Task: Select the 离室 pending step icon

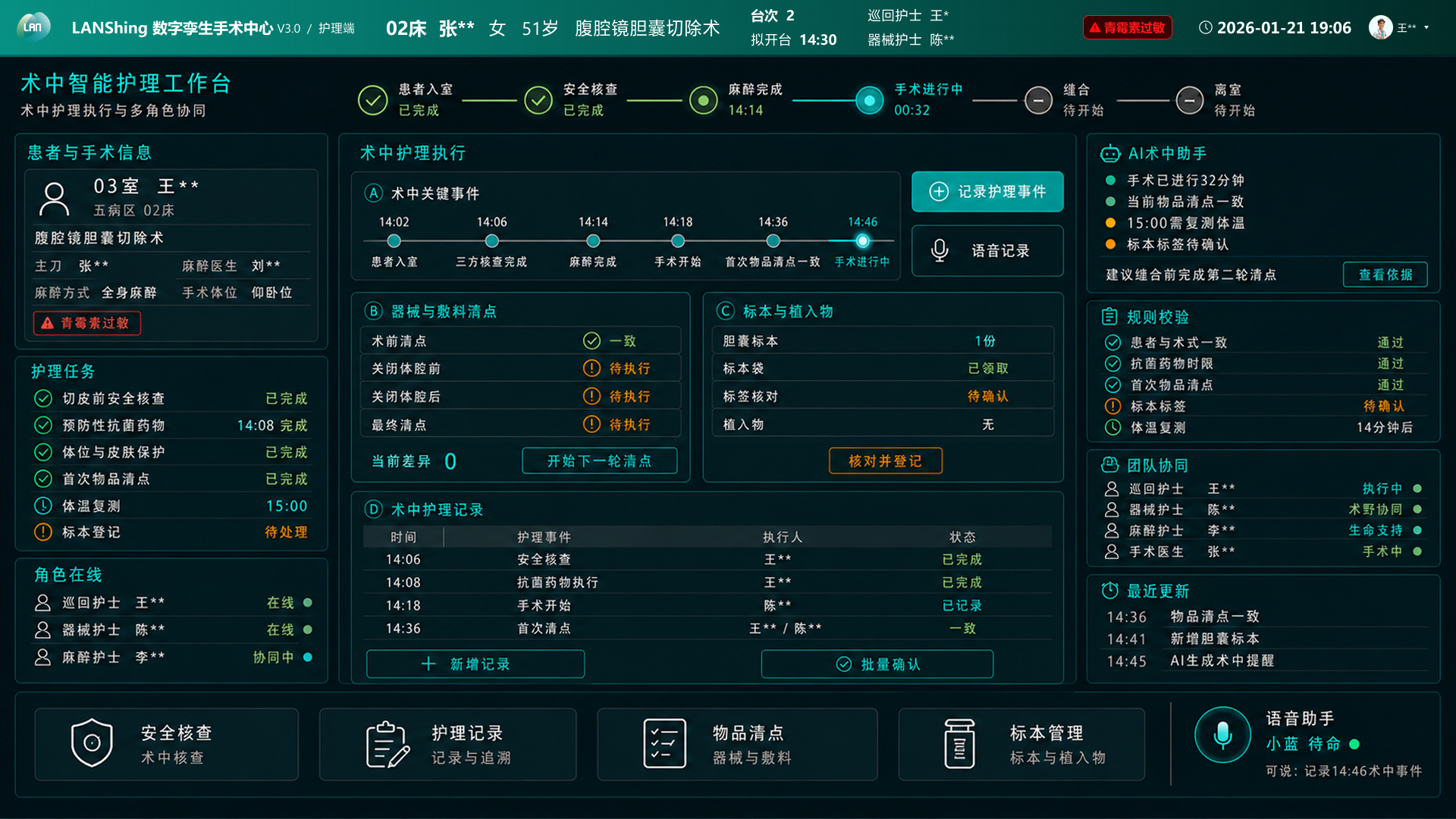Action: 1189,100
